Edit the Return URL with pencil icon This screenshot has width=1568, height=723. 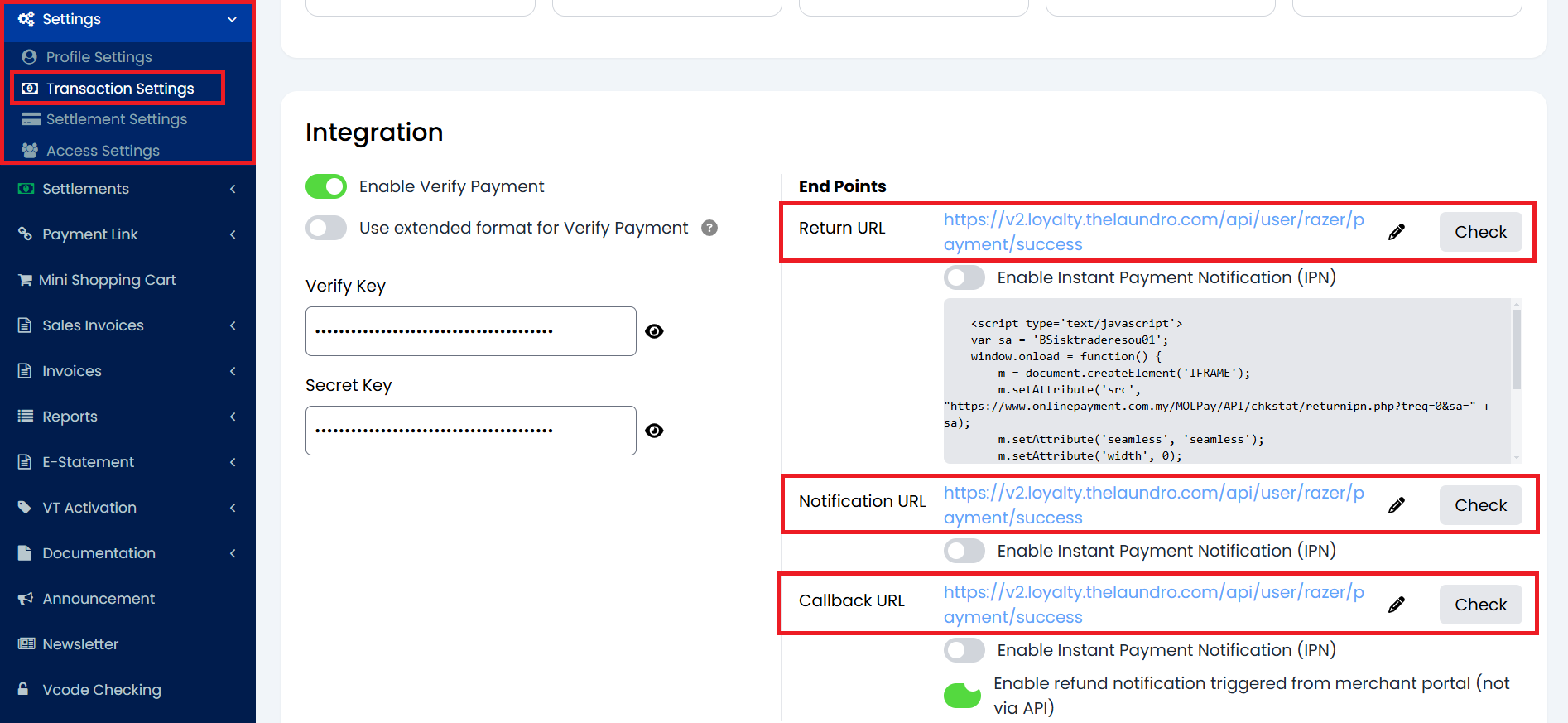coord(1397,232)
